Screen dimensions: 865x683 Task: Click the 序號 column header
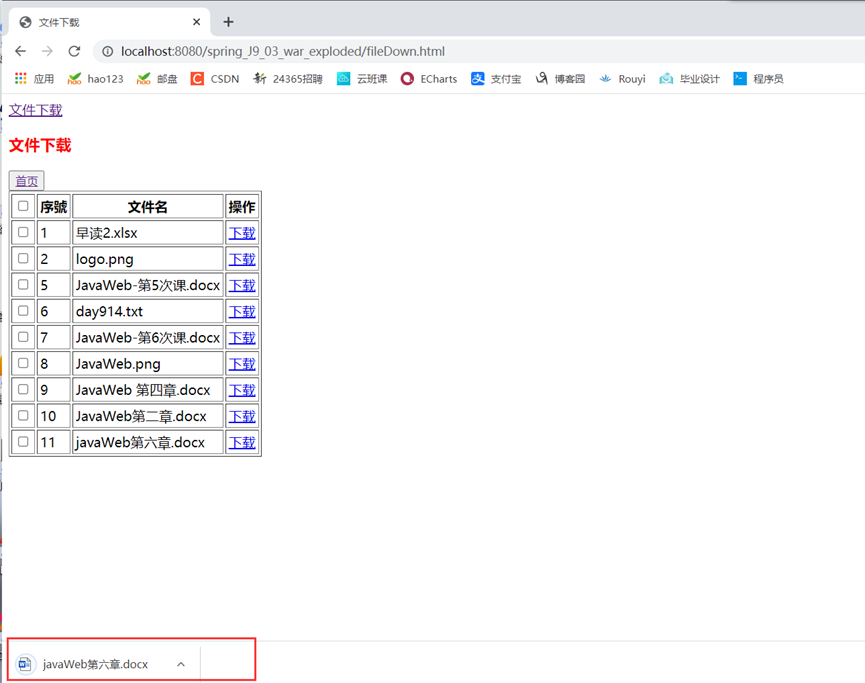[x=54, y=207]
